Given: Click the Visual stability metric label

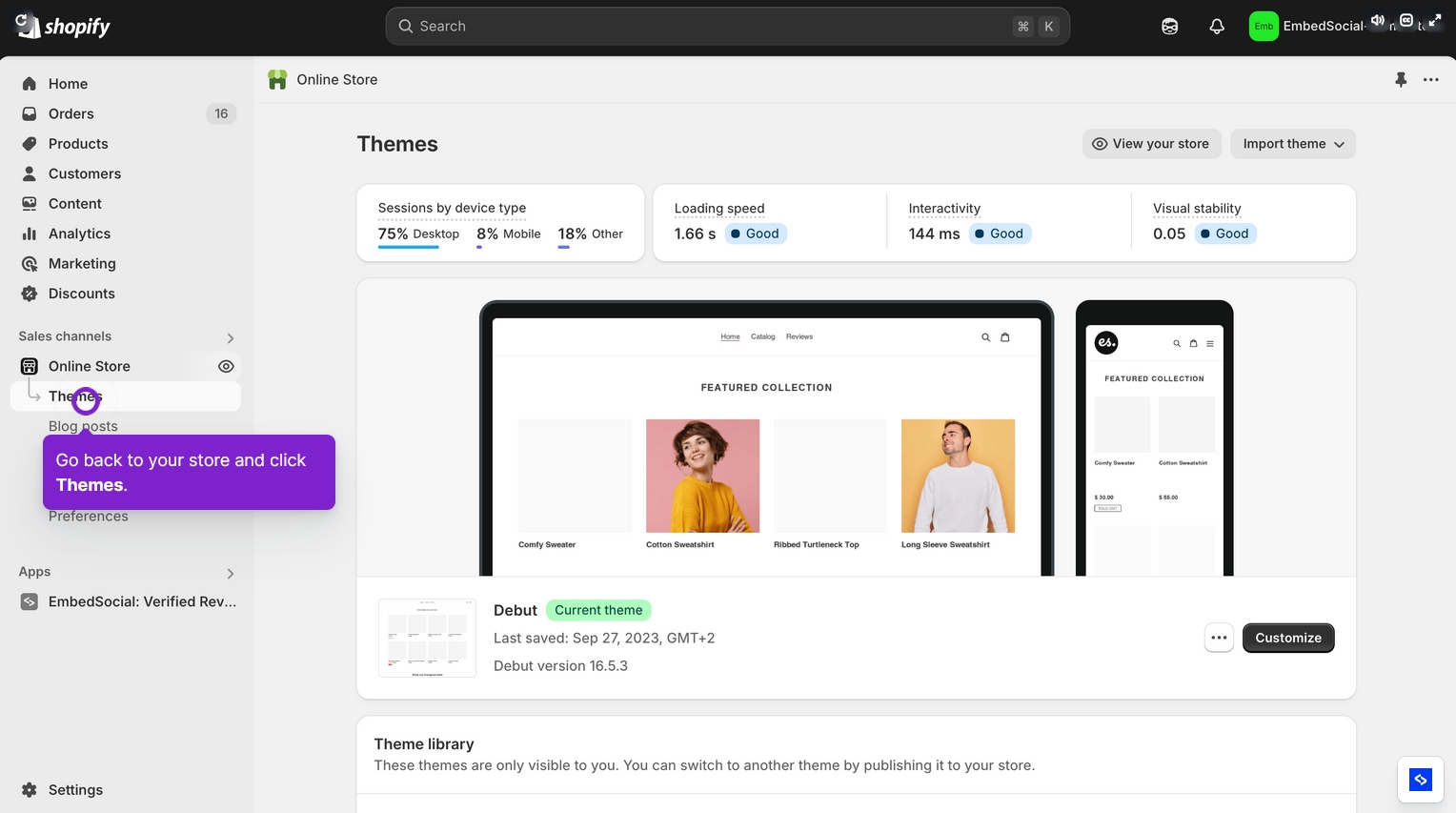Looking at the screenshot, I should point(1197,208).
